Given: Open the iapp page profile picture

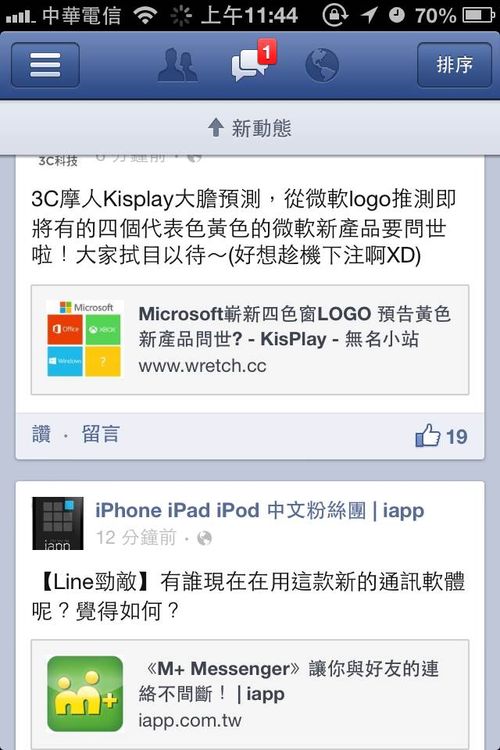Looking at the screenshot, I should tap(58, 523).
